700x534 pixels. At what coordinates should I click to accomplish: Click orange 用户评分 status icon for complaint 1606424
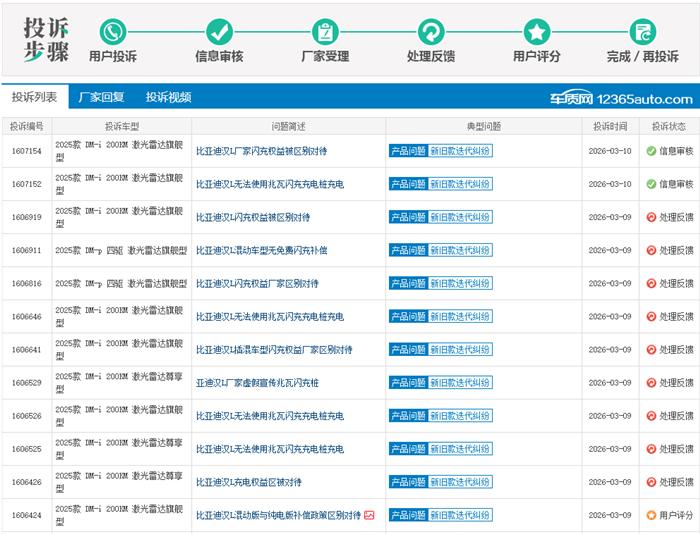651,515
